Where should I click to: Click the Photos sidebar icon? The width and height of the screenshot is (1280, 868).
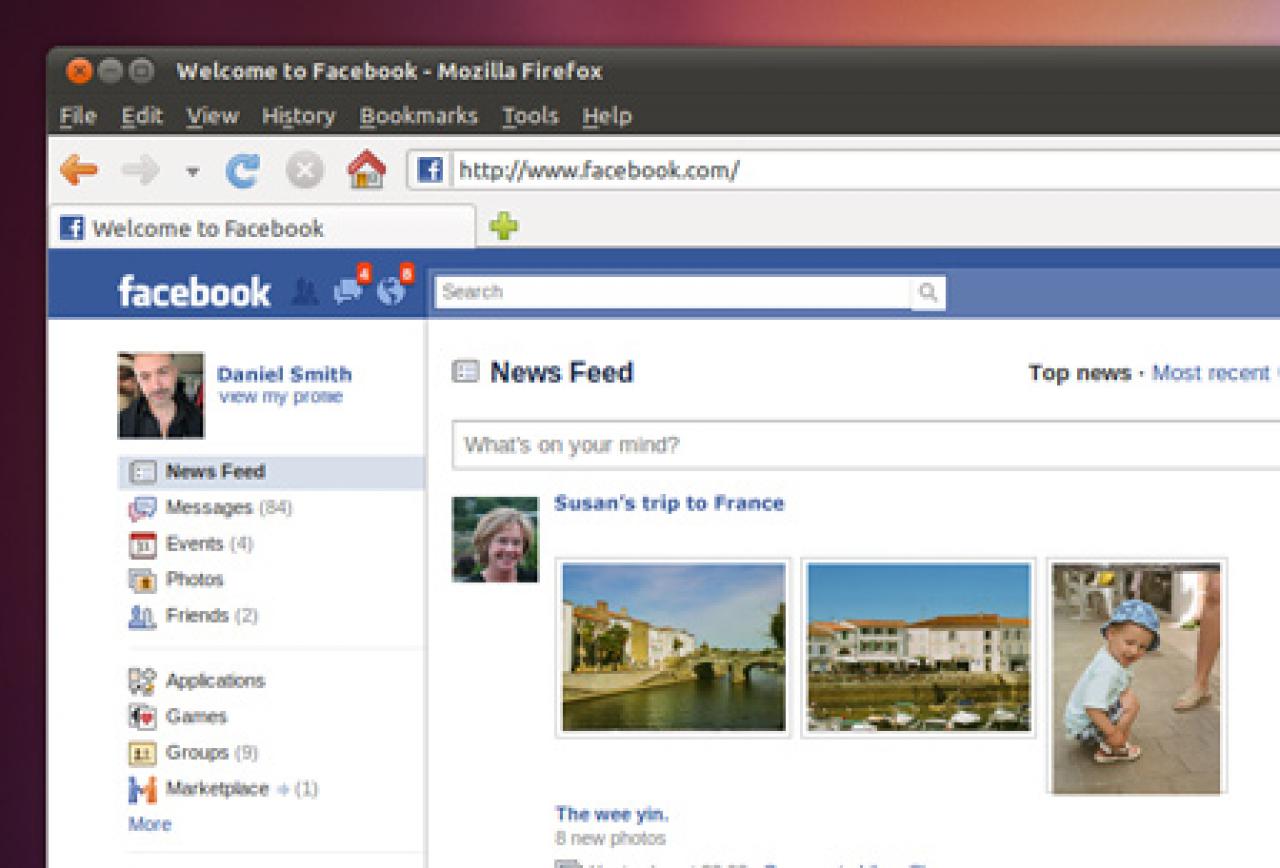pos(143,580)
